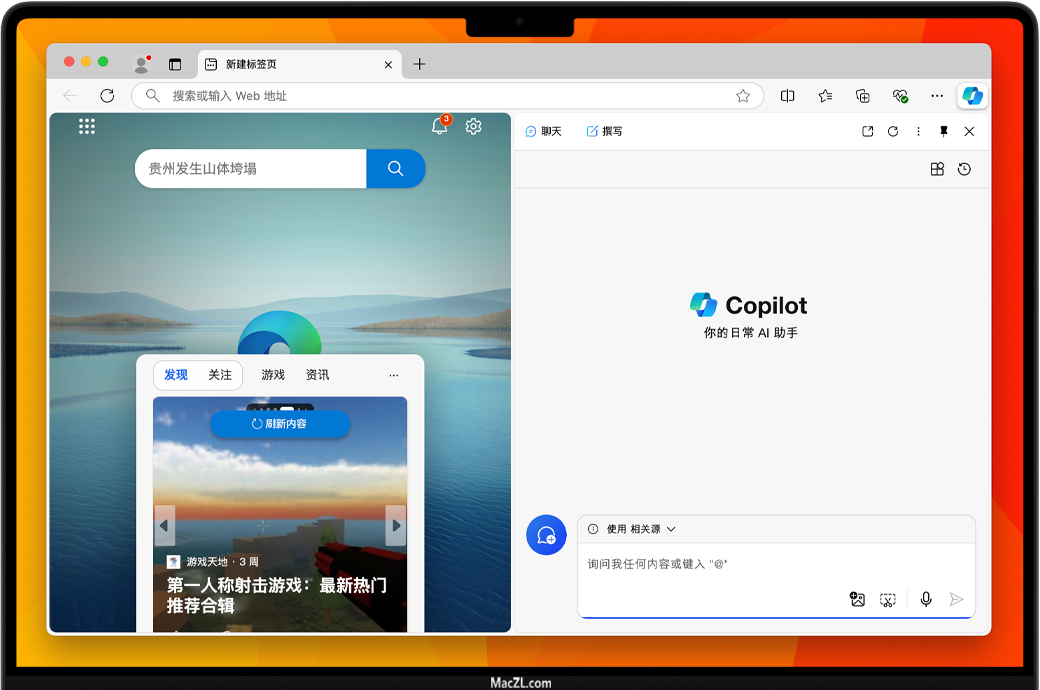Viewport: 1040px width, 690px height.
Task: Pin the Copilot sidebar panel
Action: tap(944, 131)
